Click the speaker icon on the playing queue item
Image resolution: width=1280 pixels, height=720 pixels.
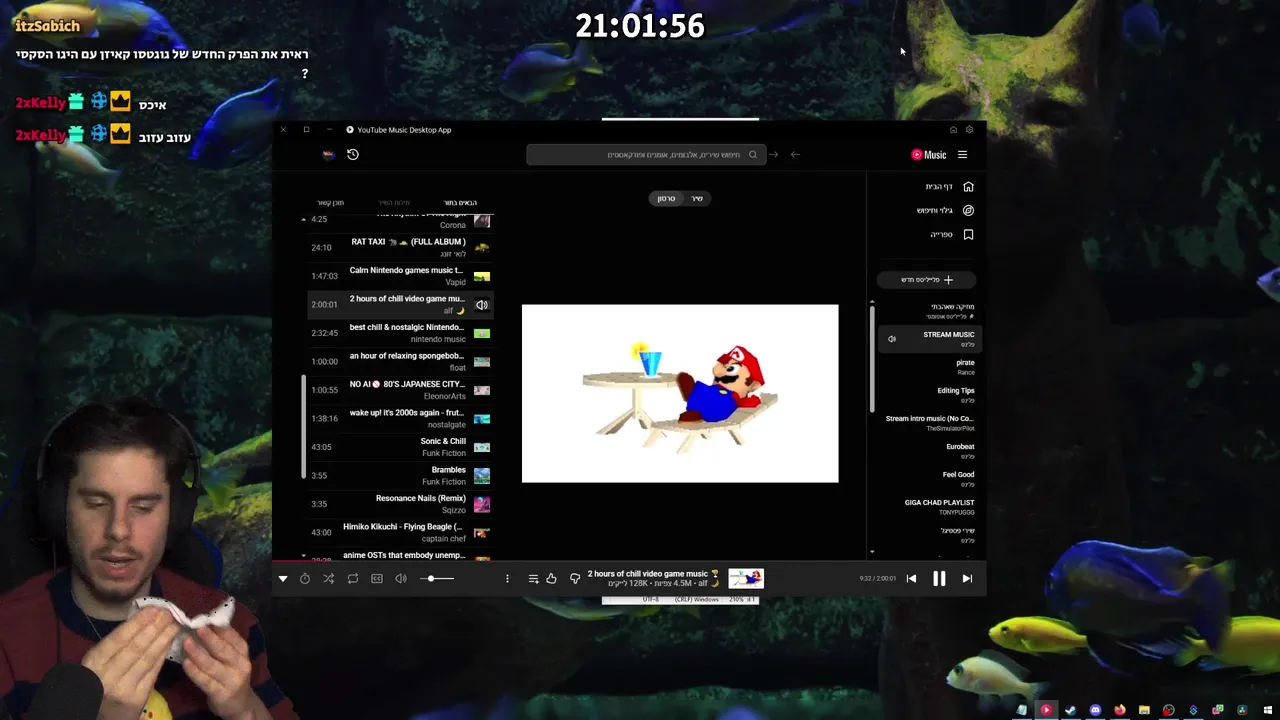pyautogui.click(x=482, y=305)
